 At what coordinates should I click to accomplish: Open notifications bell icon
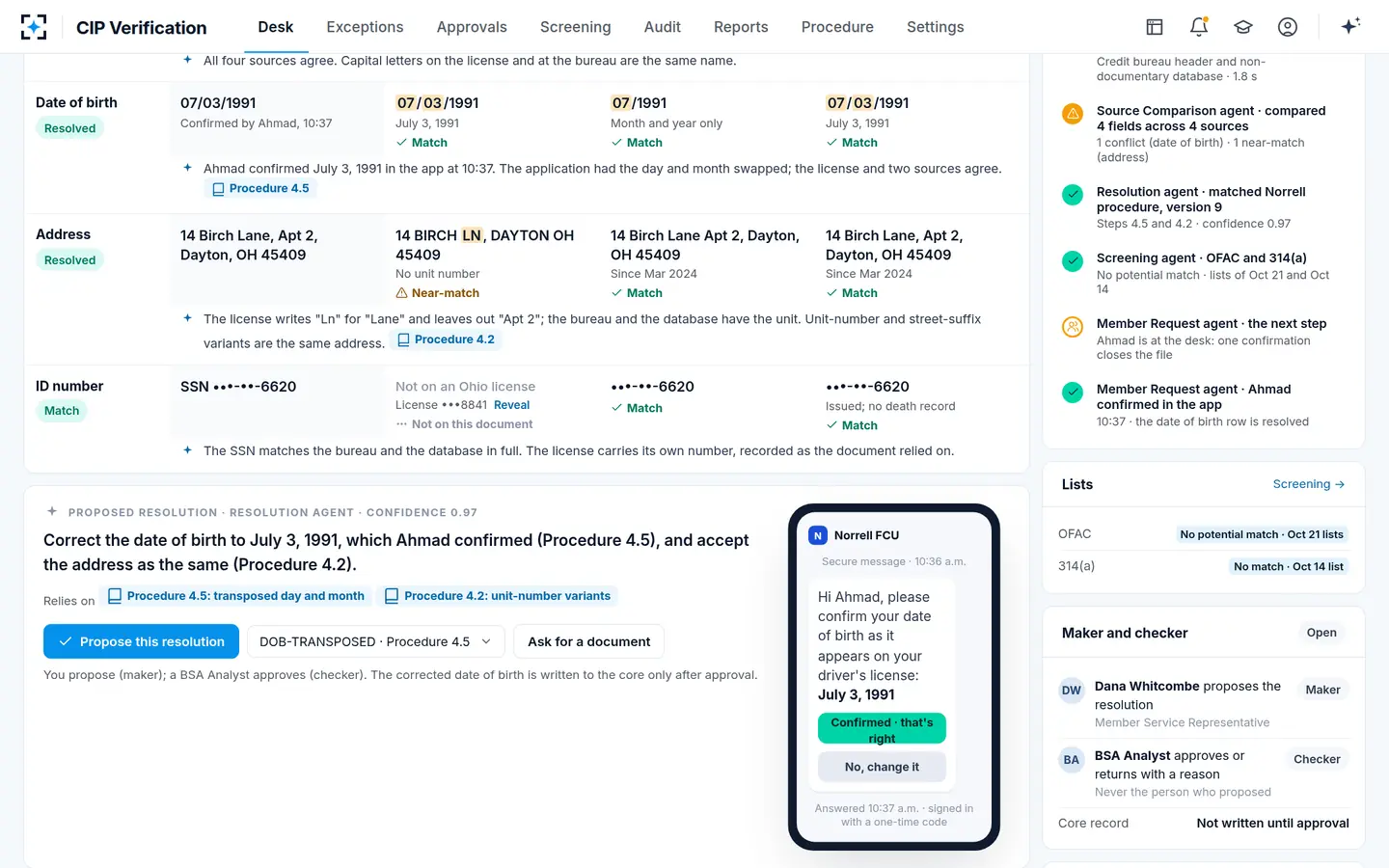(1199, 27)
